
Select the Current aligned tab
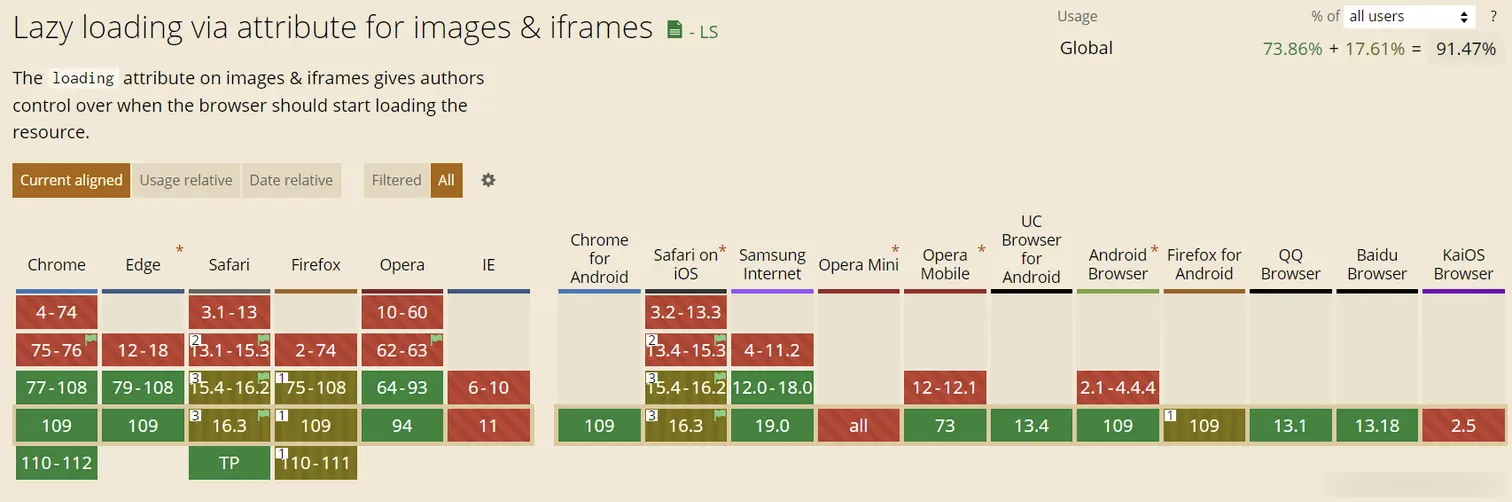(71, 180)
